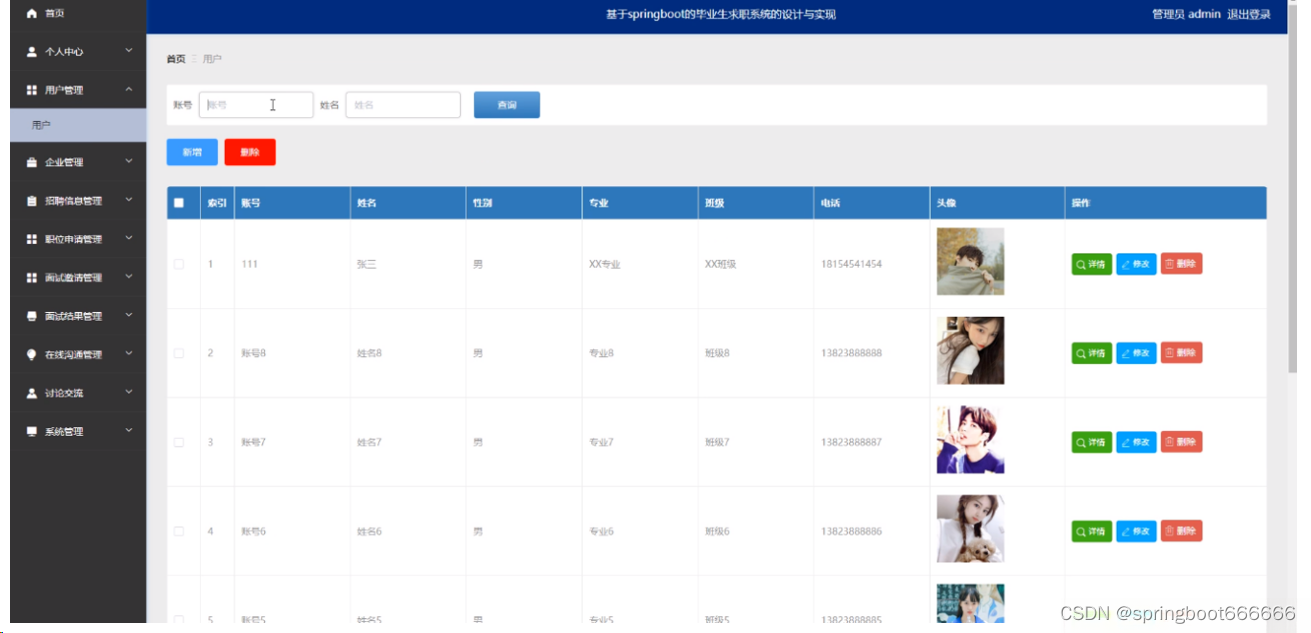Check the checkbox for row 张三
The image size is (1311, 633).
pyautogui.click(x=179, y=264)
